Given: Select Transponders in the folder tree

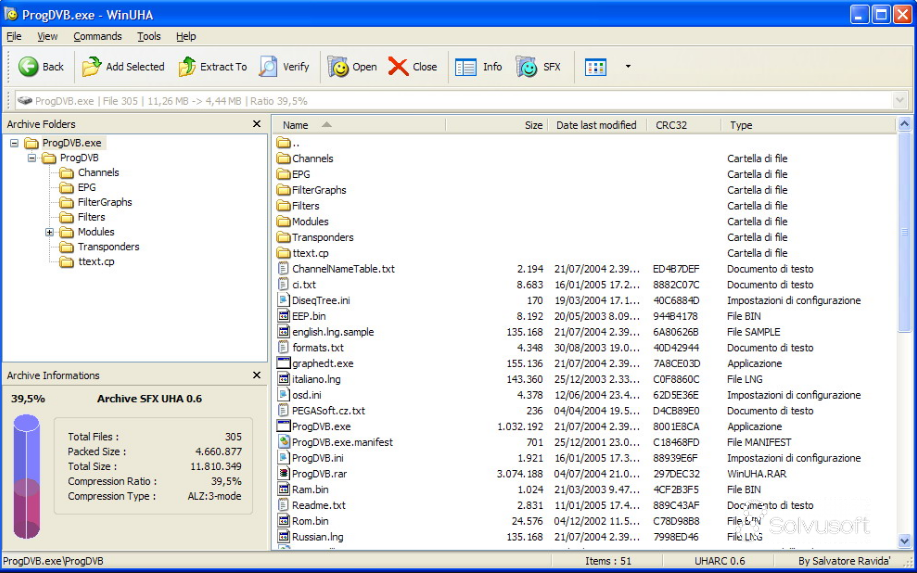Looking at the screenshot, I should click(x=109, y=247).
